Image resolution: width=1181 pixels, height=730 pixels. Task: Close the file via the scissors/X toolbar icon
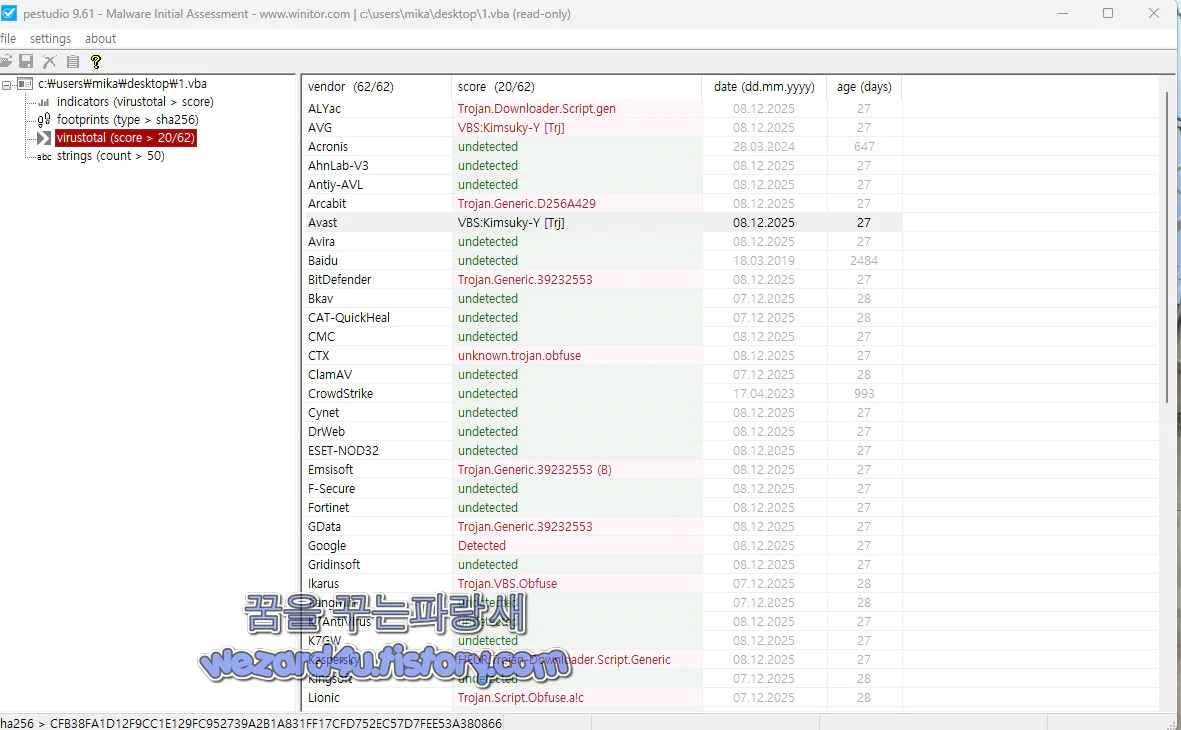coord(49,61)
